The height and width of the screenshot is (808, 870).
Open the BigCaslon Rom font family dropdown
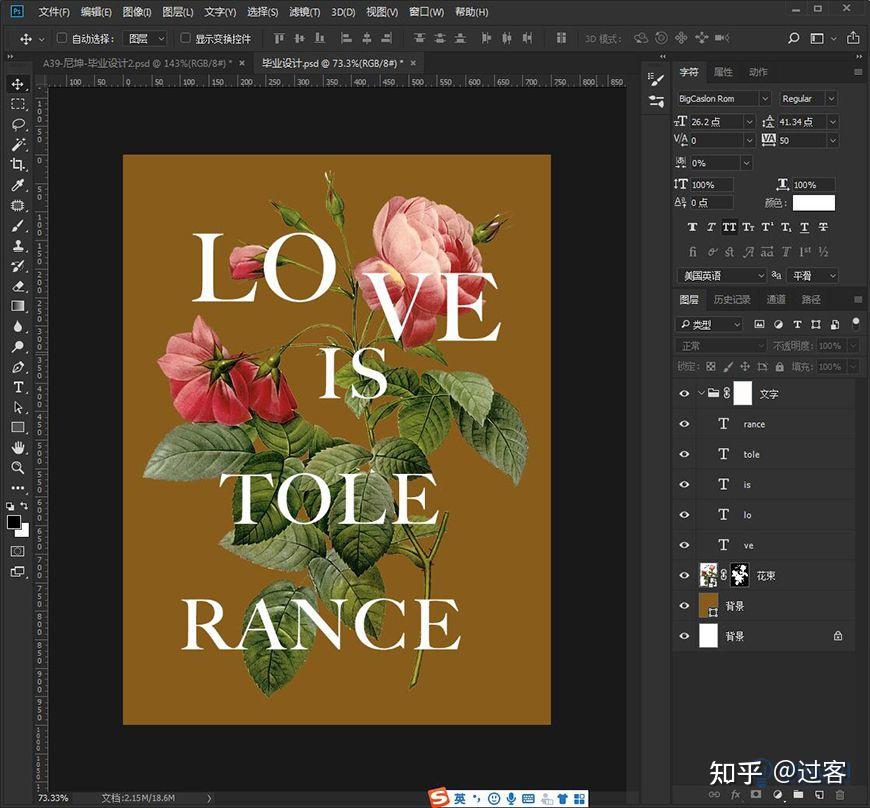pyautogui.click(x=765, y=99)
